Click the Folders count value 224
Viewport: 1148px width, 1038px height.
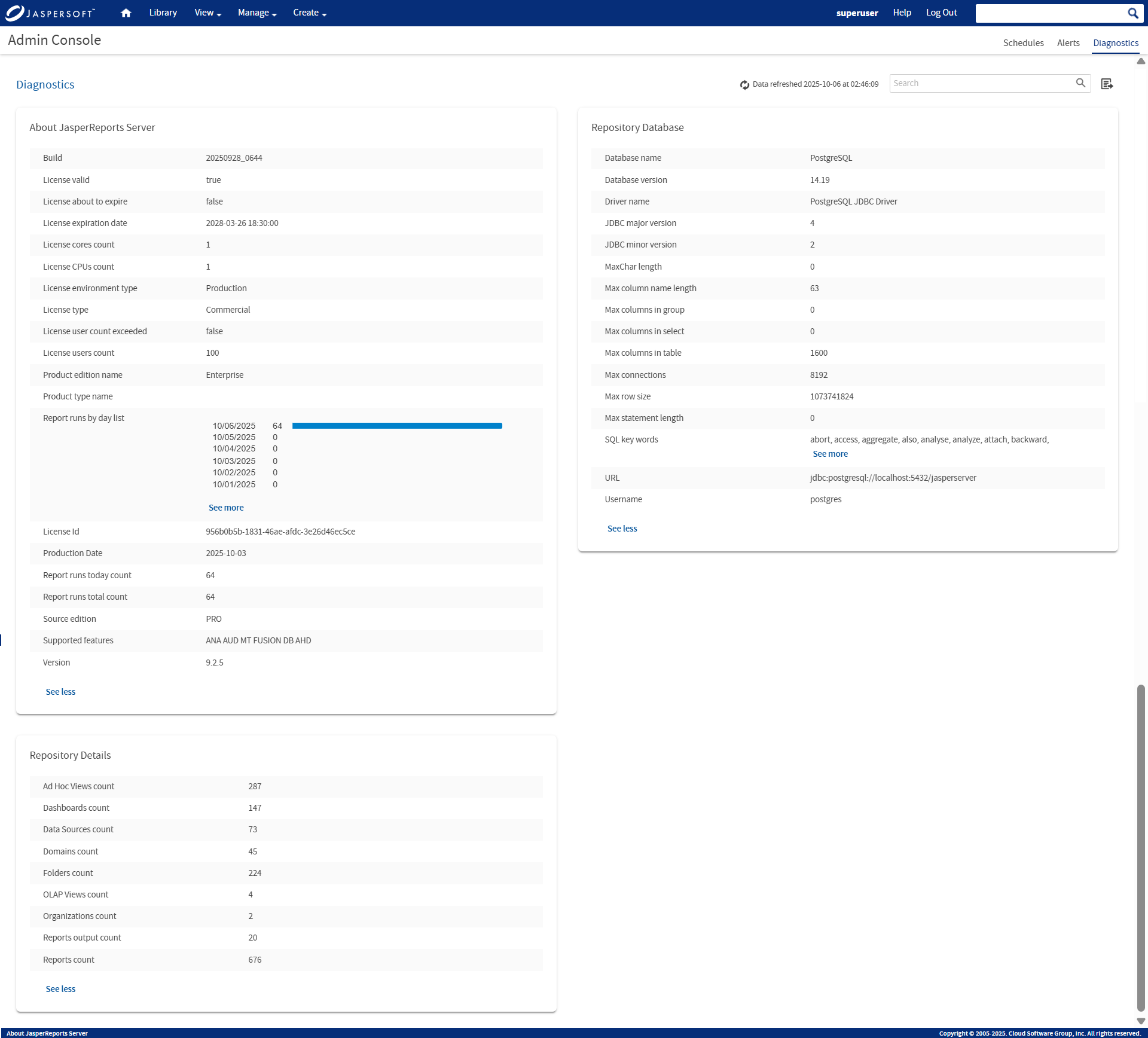(x=255, y=873)
